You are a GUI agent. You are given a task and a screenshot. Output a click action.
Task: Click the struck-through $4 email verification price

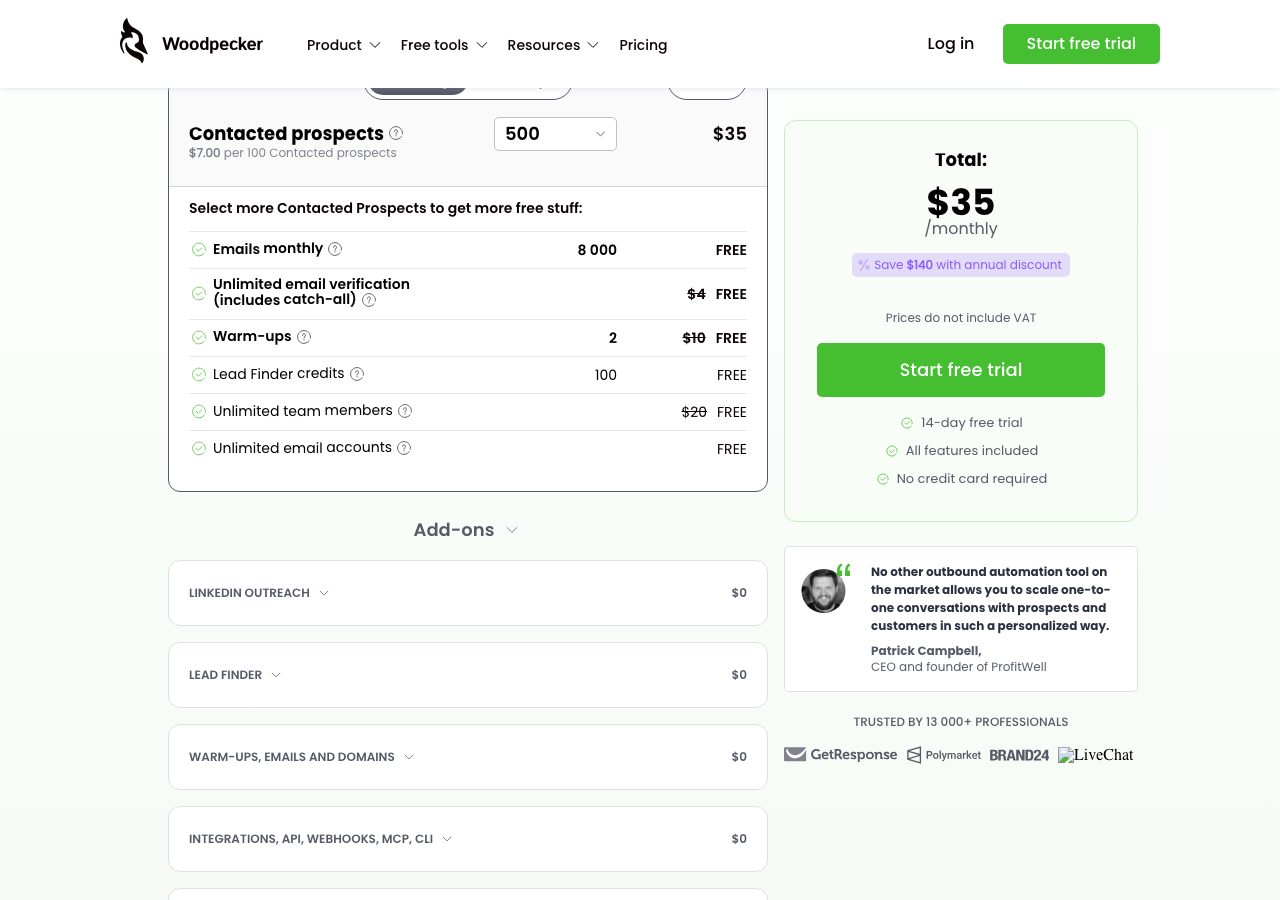696,294
